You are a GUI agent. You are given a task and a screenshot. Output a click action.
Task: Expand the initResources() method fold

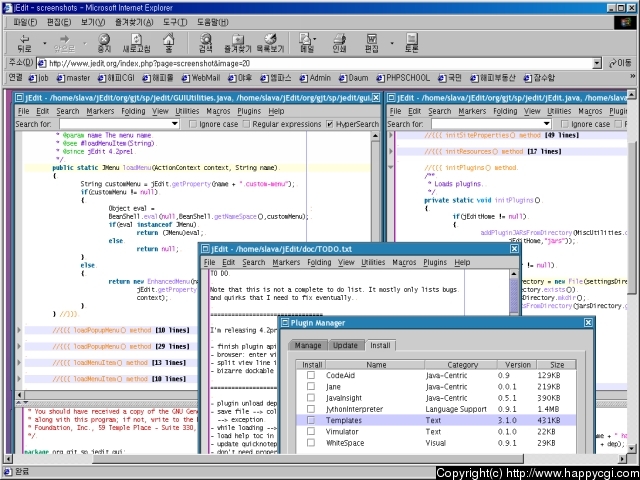click(391, 151)
